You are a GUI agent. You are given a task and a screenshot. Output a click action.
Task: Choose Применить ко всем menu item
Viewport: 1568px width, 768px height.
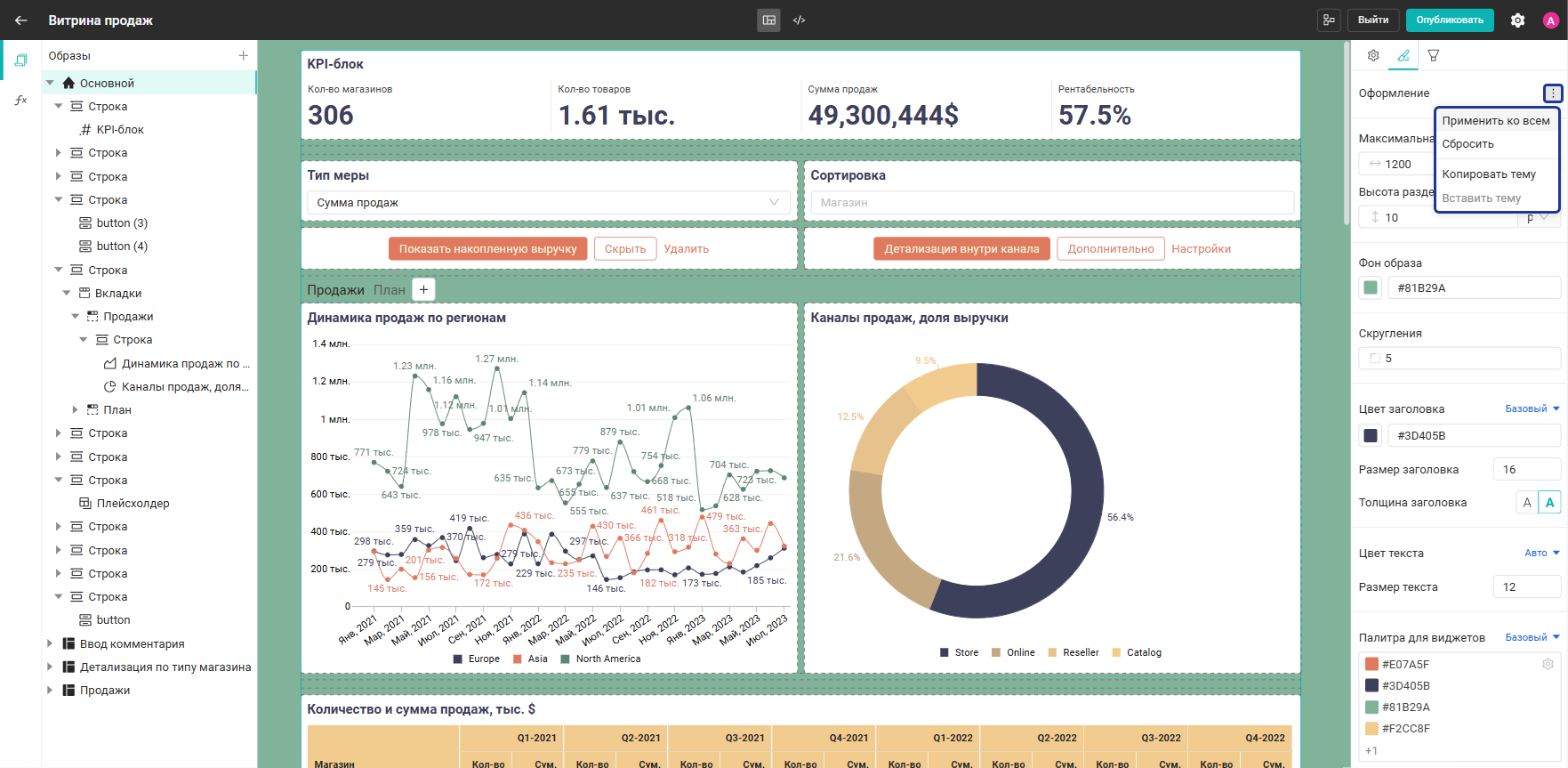(1496, 121)
